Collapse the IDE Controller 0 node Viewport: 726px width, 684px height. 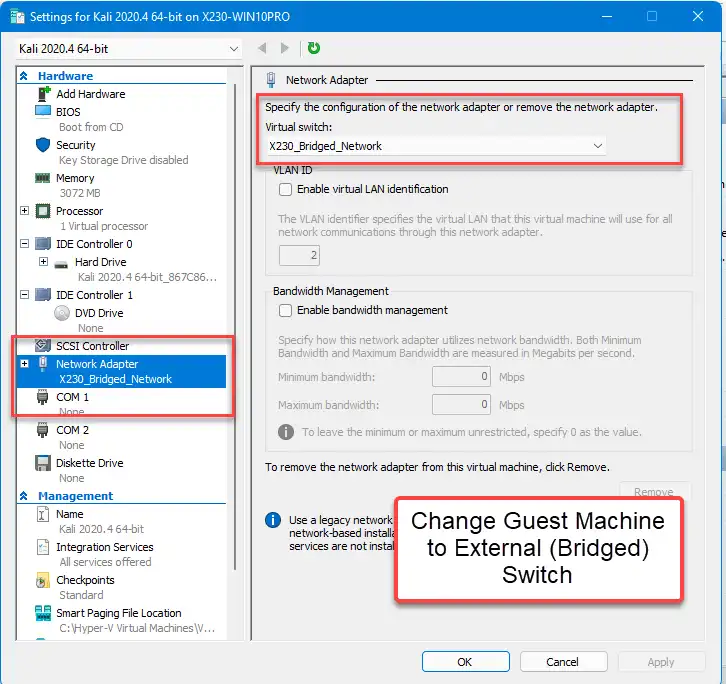tap(25, 244)
